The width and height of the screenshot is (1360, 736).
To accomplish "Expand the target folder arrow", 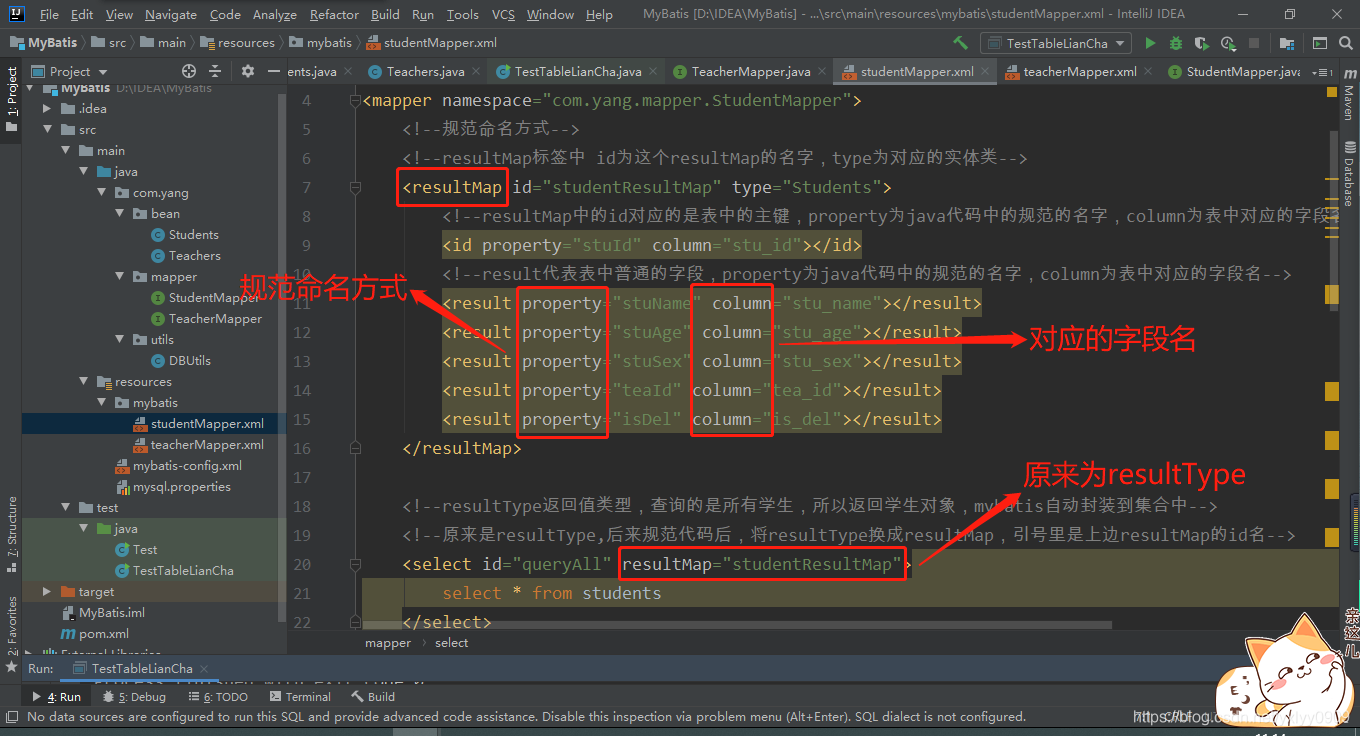I will pos(47,592).
